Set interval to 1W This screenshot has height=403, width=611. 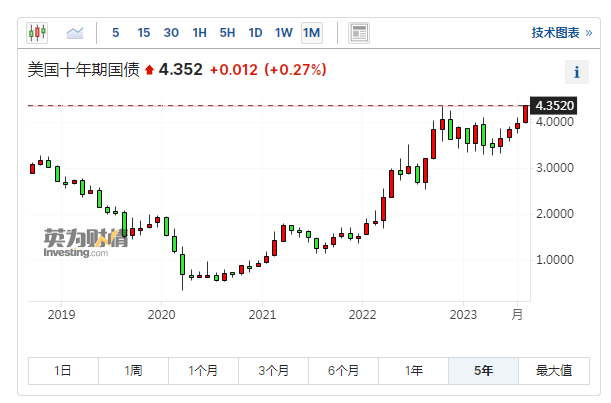click(283, 33)
